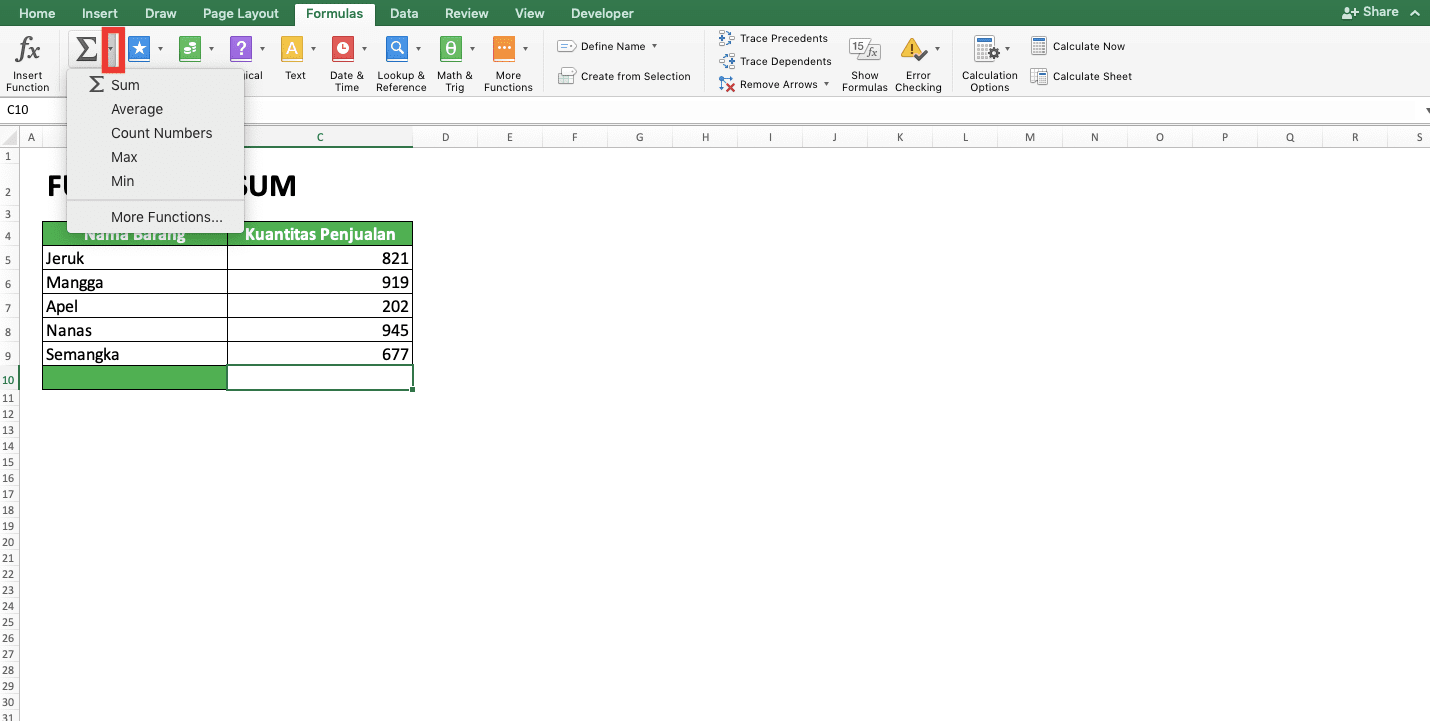The height and width of the screenshot is (721, 1430).
Task: Expand the Text functions dropdown arrow
Action: click(314, 48)
